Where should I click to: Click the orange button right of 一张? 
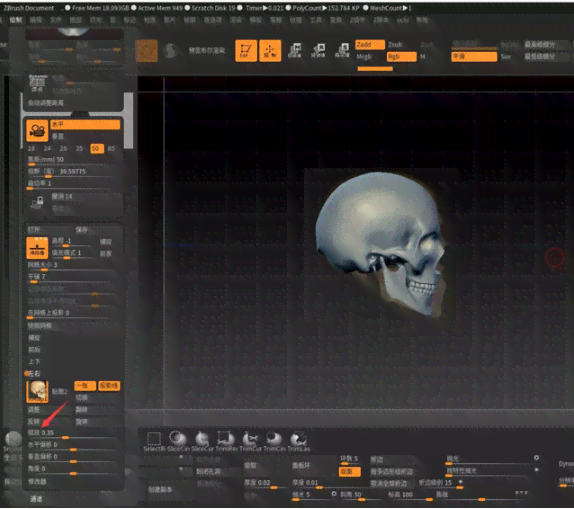[109, 386]
